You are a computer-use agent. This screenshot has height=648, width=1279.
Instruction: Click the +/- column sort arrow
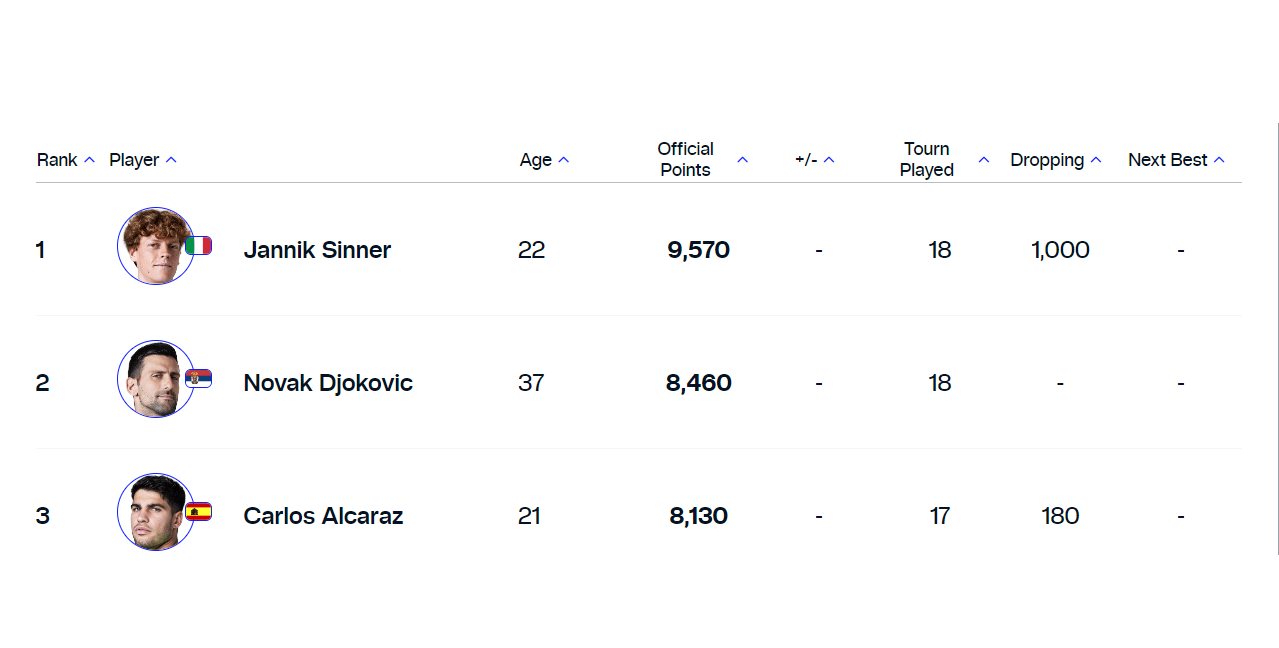click(x=828, y=160)
